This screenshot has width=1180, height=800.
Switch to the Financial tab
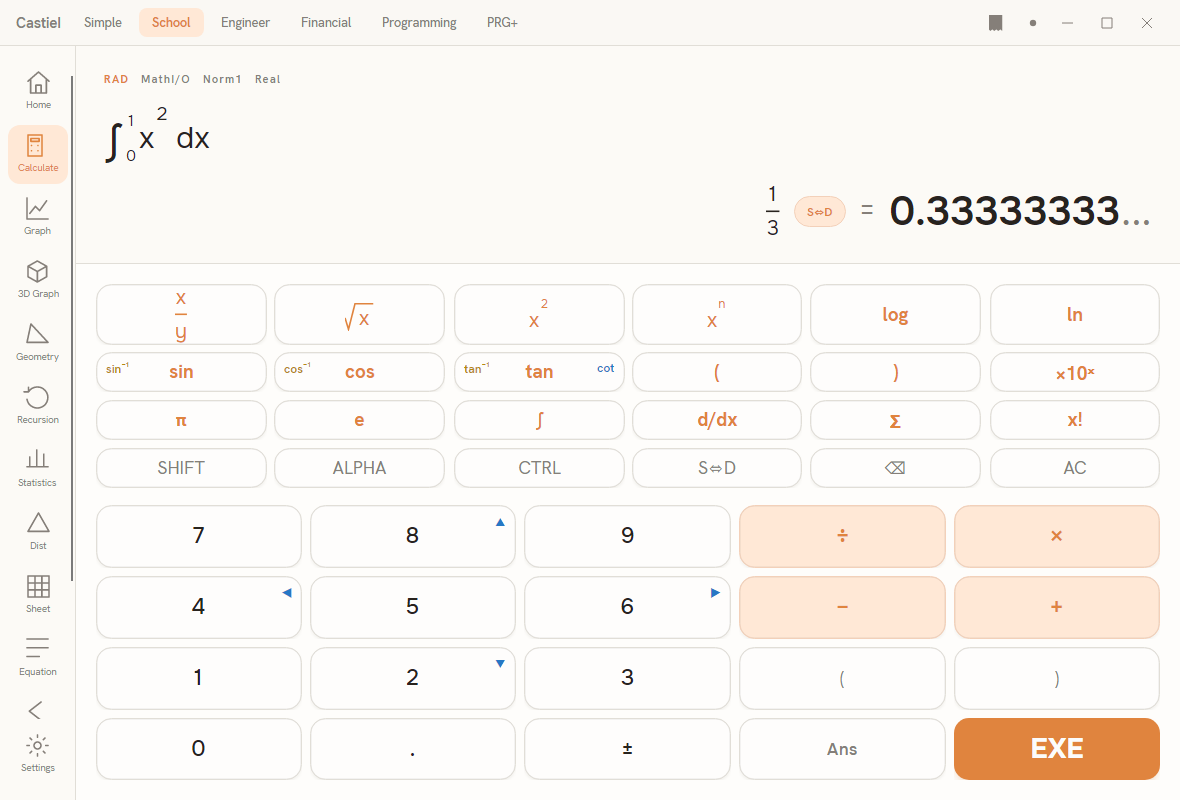pos(326,23)
